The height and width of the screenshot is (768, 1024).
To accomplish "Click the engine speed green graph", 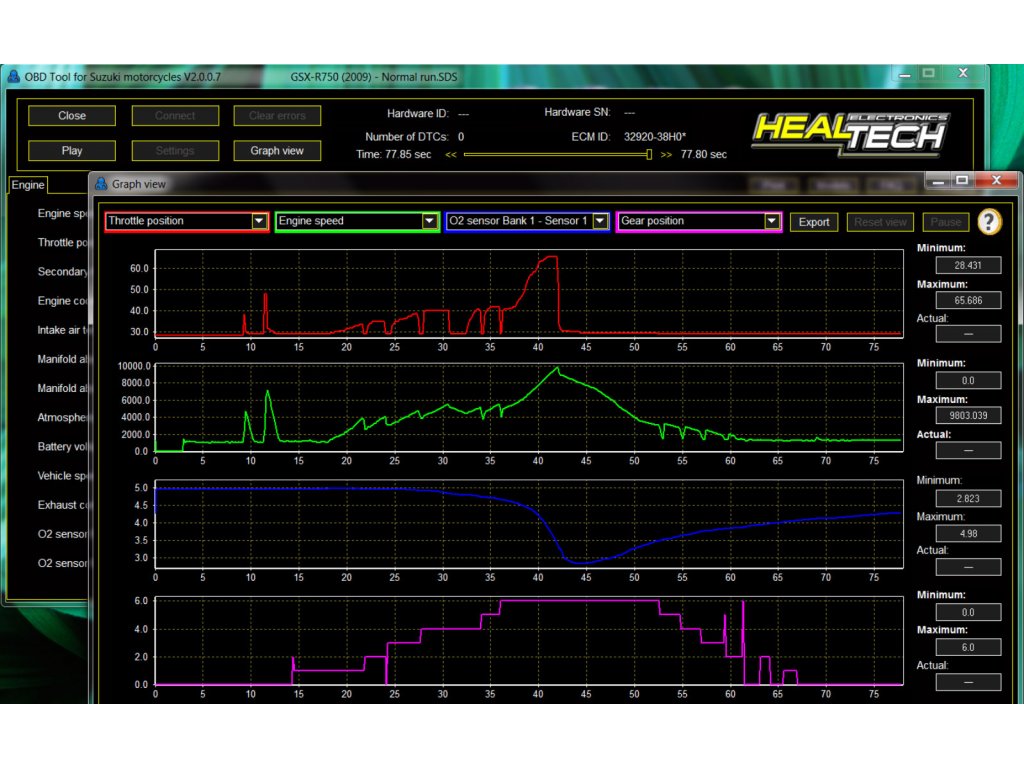I will [529, 408].
